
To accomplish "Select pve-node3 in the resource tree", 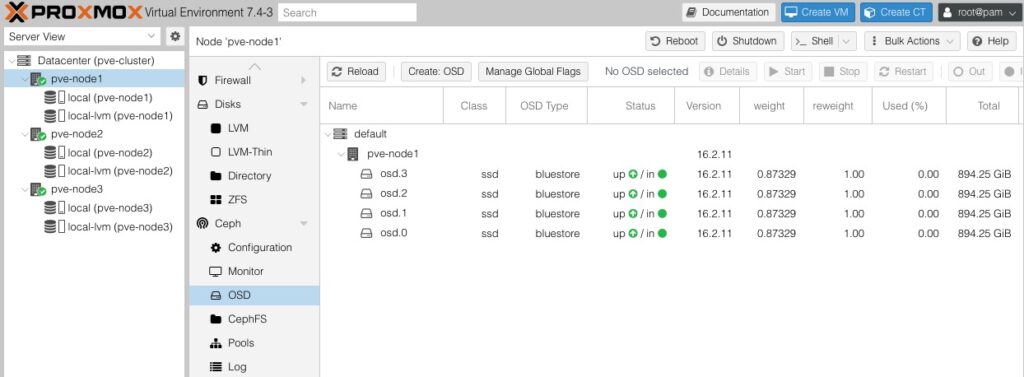I will [x=76, y=189].
